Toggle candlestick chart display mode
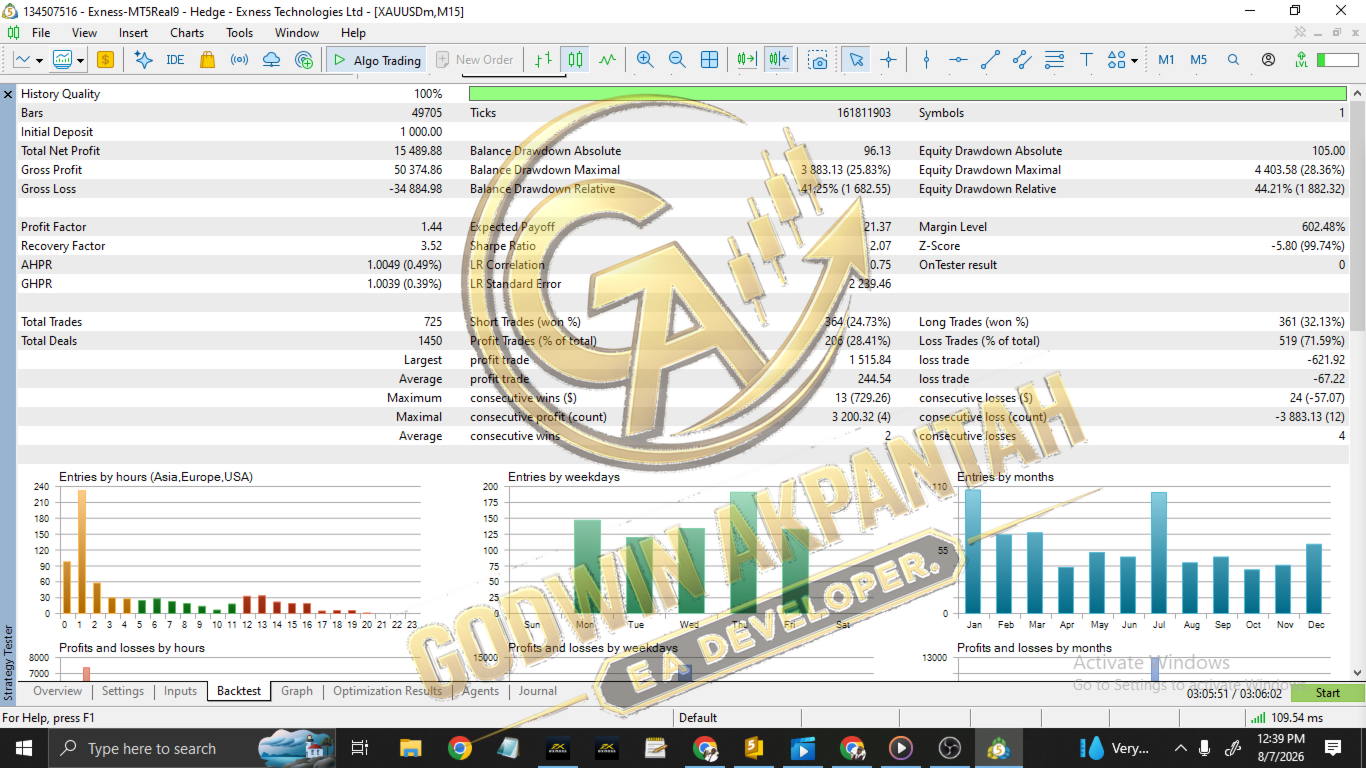 coord(575,60)
